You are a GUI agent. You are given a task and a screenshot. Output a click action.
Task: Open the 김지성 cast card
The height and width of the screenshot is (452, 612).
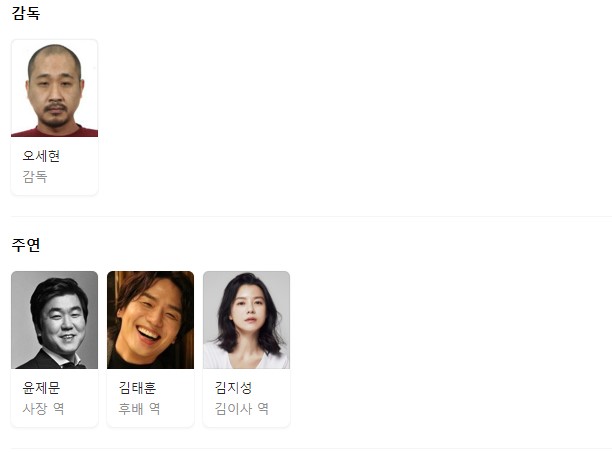tap(246, 349)
